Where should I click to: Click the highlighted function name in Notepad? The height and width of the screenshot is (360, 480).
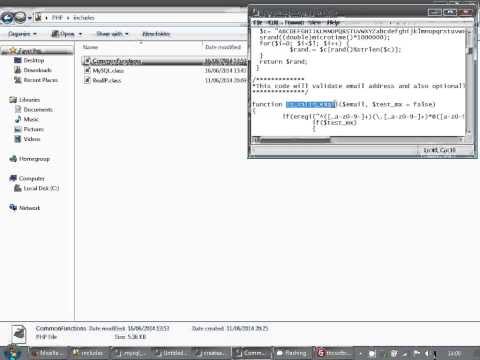311,104
